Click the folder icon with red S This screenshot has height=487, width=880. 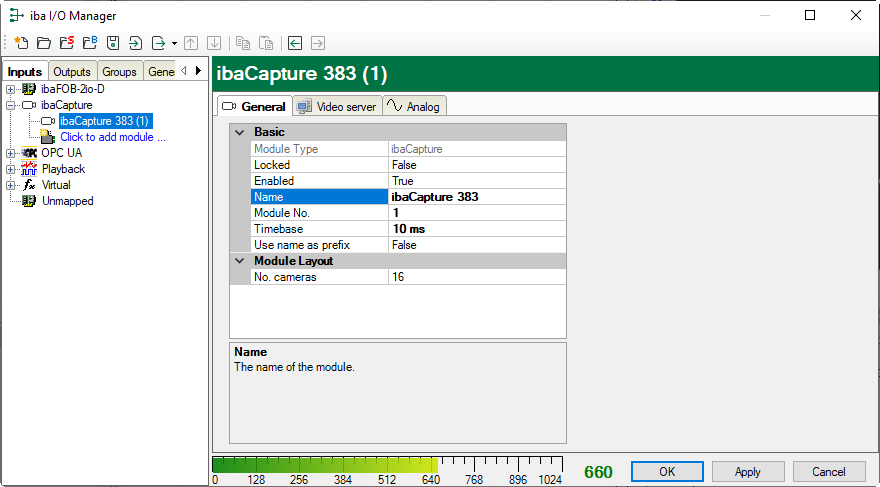coord(66,43)
